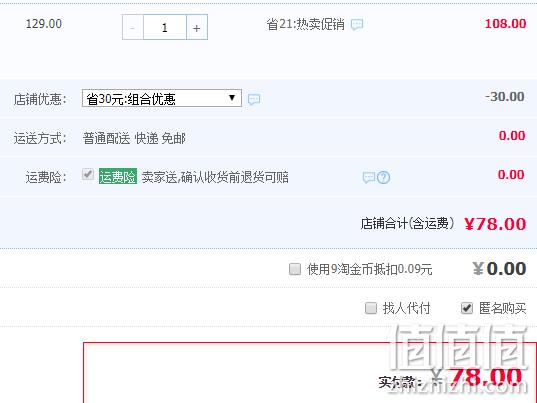Click the 普通配送 快递 免邮 shipping text
Screen dimensions: 537x403
tap(134, 138)
